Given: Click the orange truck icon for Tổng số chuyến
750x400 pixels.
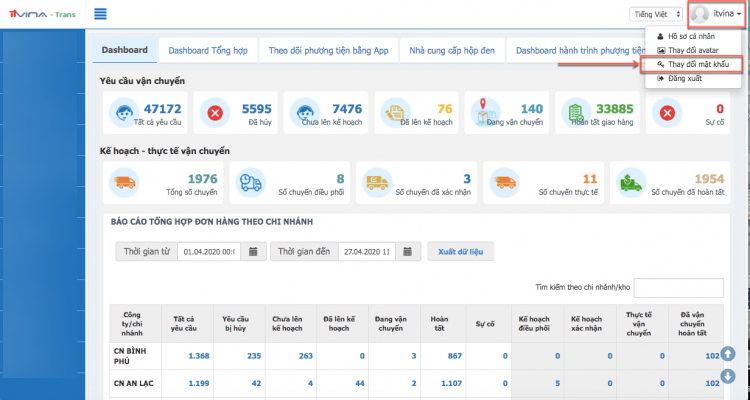Looking at the screenshot, I should [x=124, y=182].
